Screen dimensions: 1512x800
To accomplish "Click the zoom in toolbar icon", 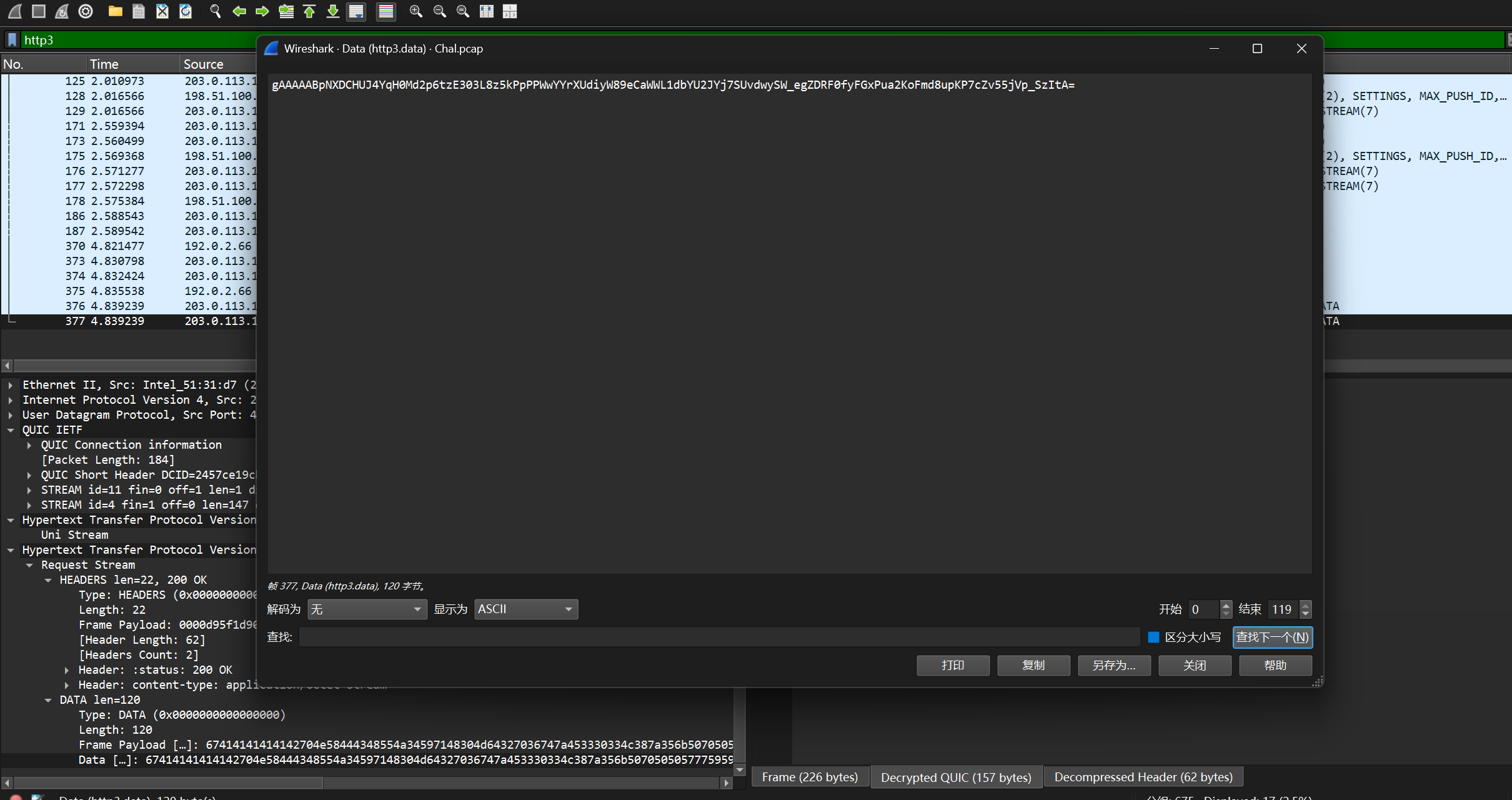I will click(x=415, y=11).
